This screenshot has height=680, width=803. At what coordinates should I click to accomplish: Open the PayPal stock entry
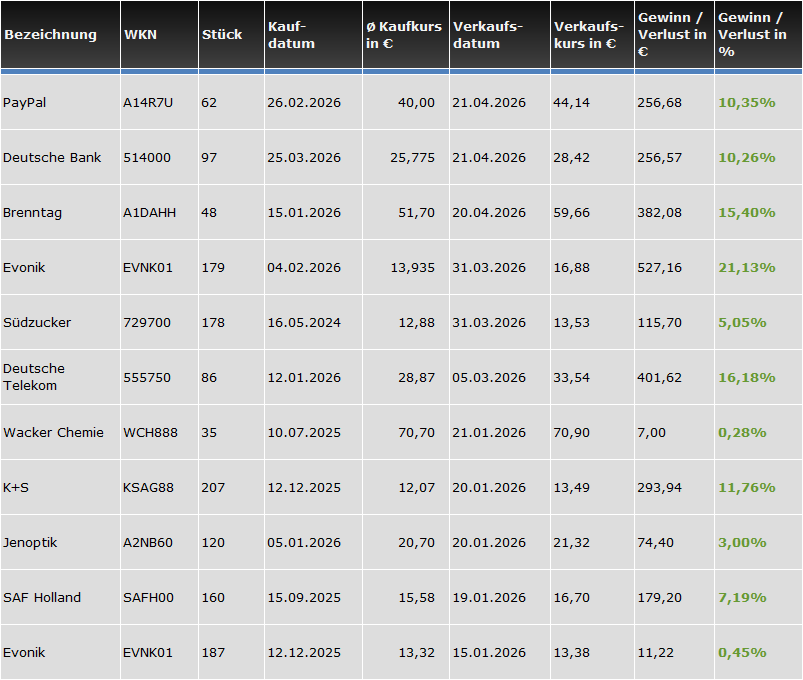point(24,103)
